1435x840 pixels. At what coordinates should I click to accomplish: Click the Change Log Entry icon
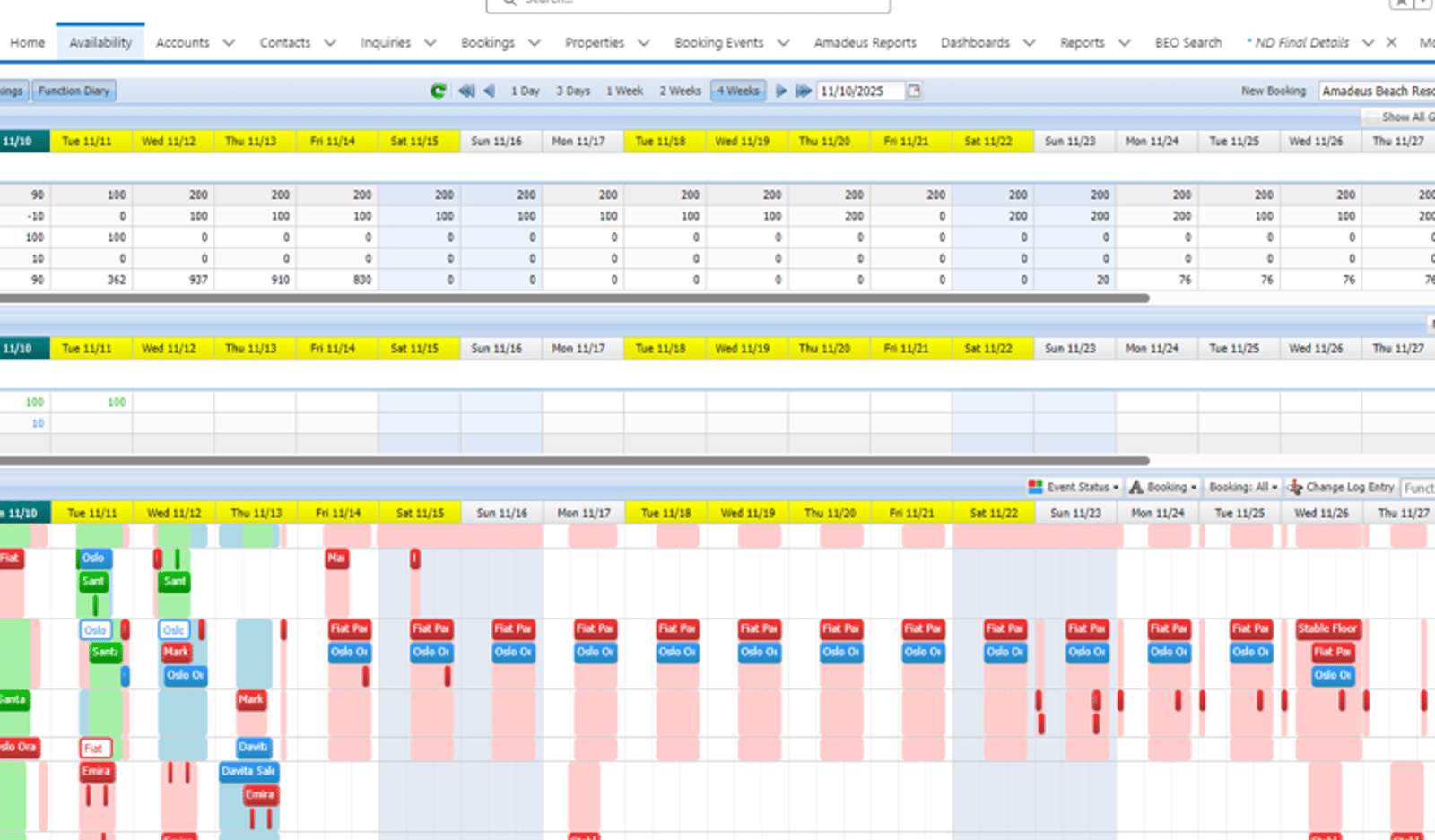[1295, 487]
